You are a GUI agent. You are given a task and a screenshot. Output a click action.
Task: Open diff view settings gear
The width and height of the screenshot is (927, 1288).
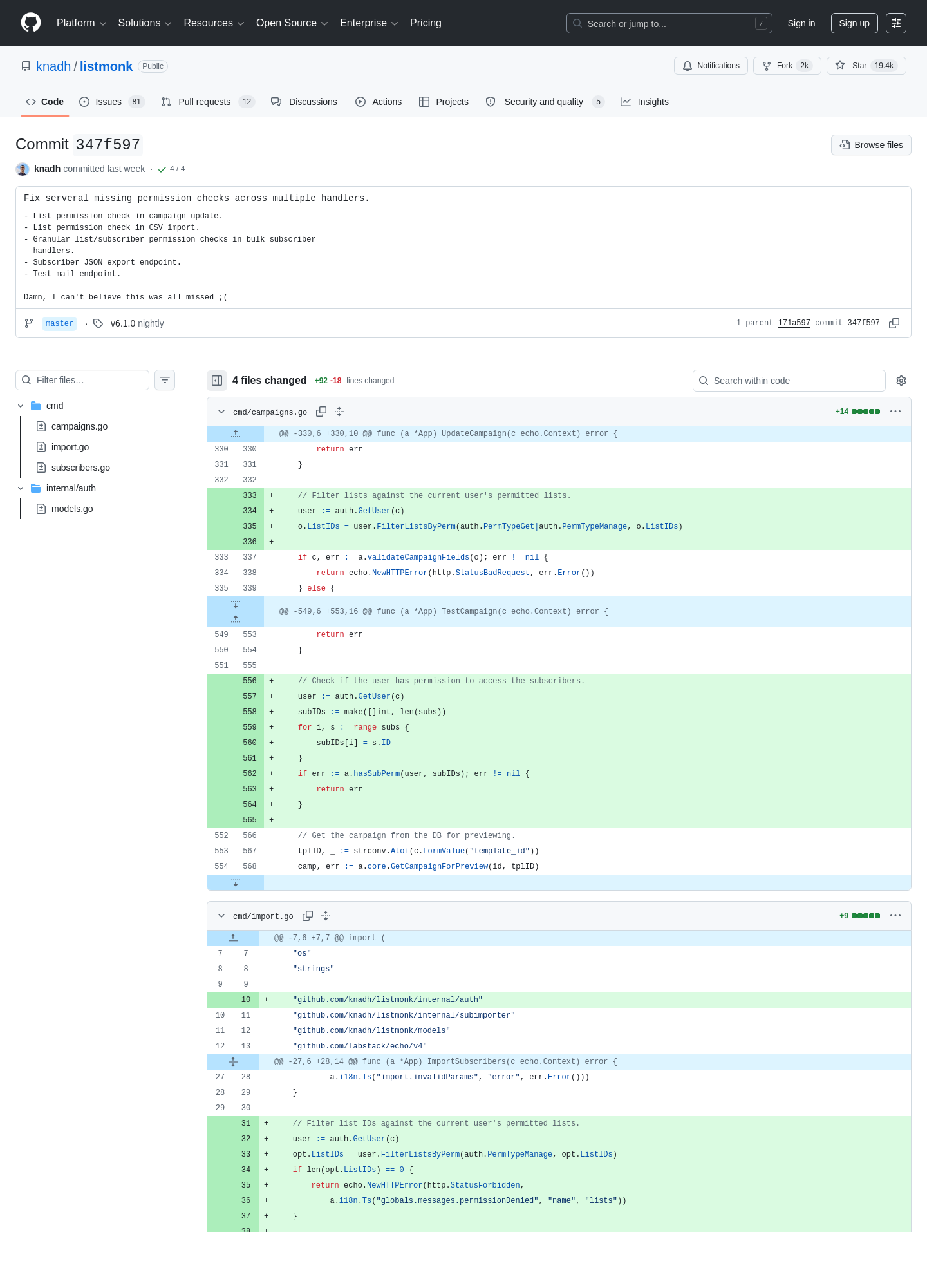click(x=901, y=381)
